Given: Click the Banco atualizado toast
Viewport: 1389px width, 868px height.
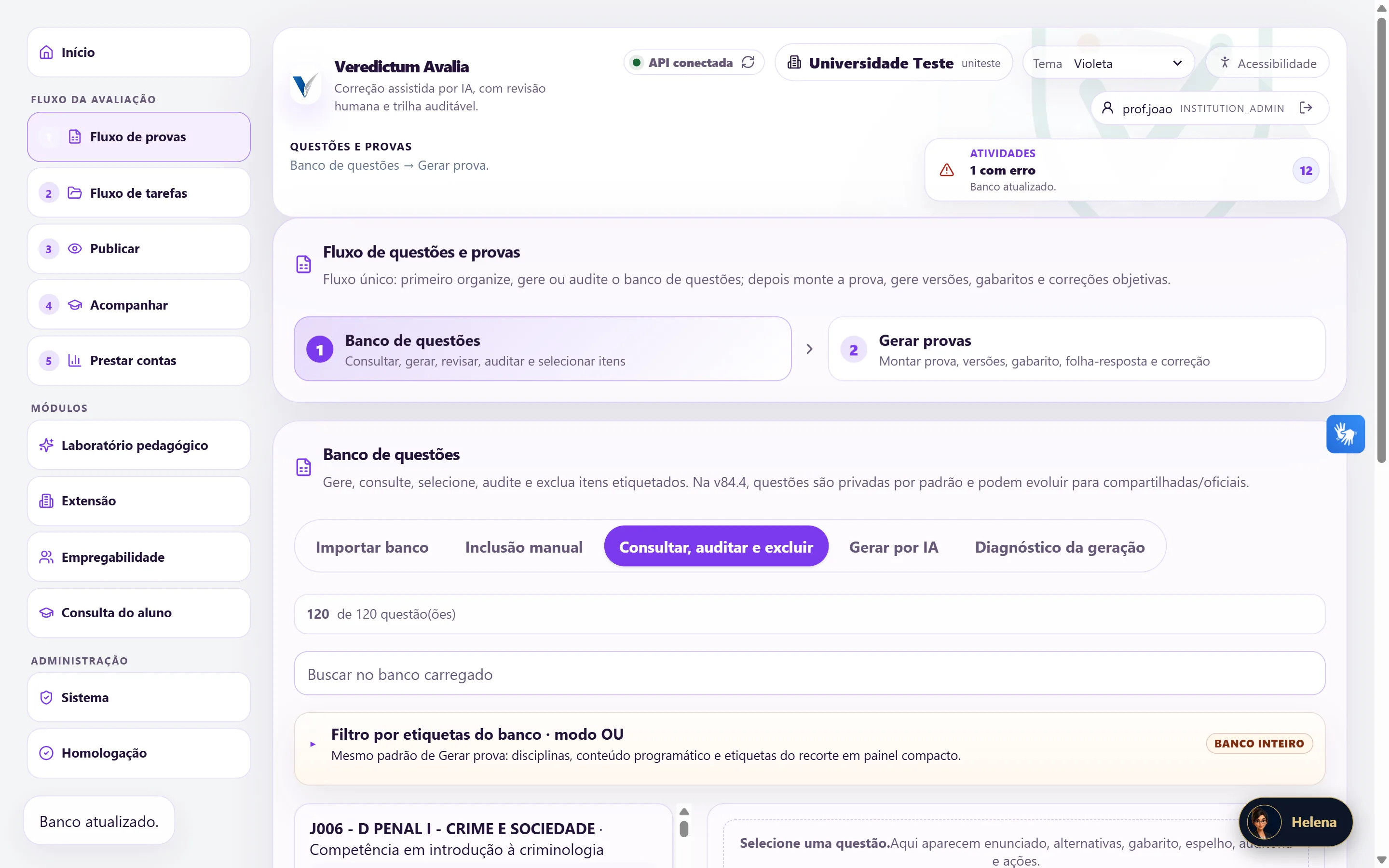Looking at the screenshot, I should [x=99, y=821].
